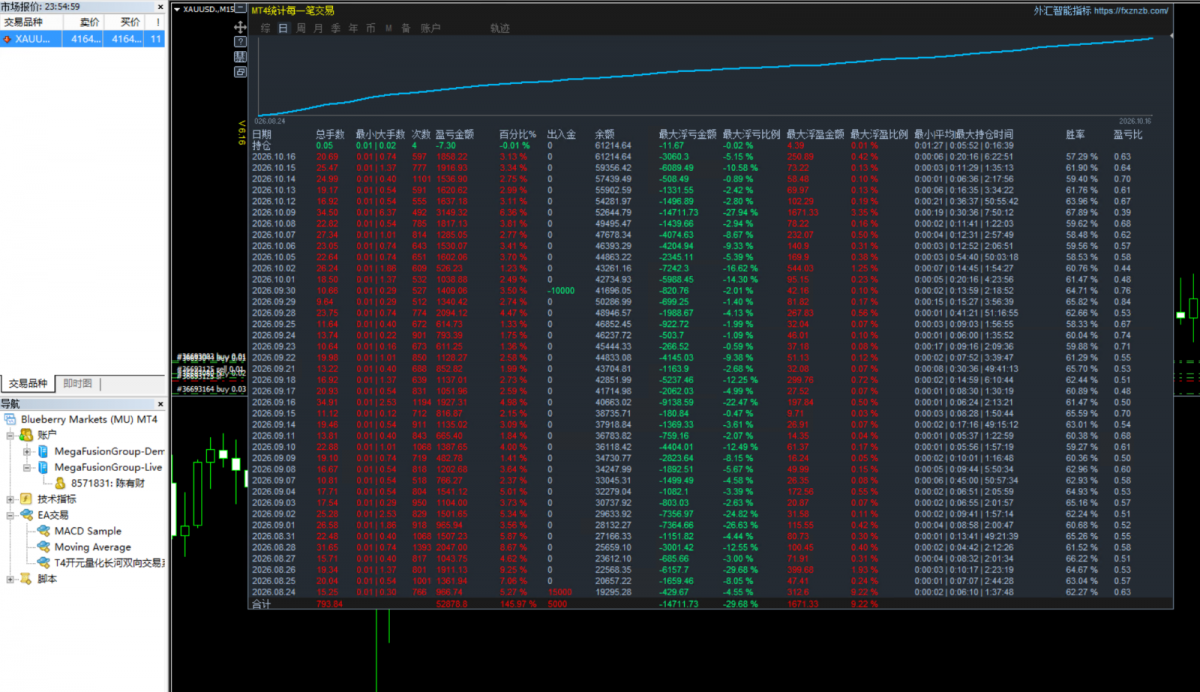Close the 导航 Navigator panel
Viewport: 1200px width, 692px height.
point(160,404)
